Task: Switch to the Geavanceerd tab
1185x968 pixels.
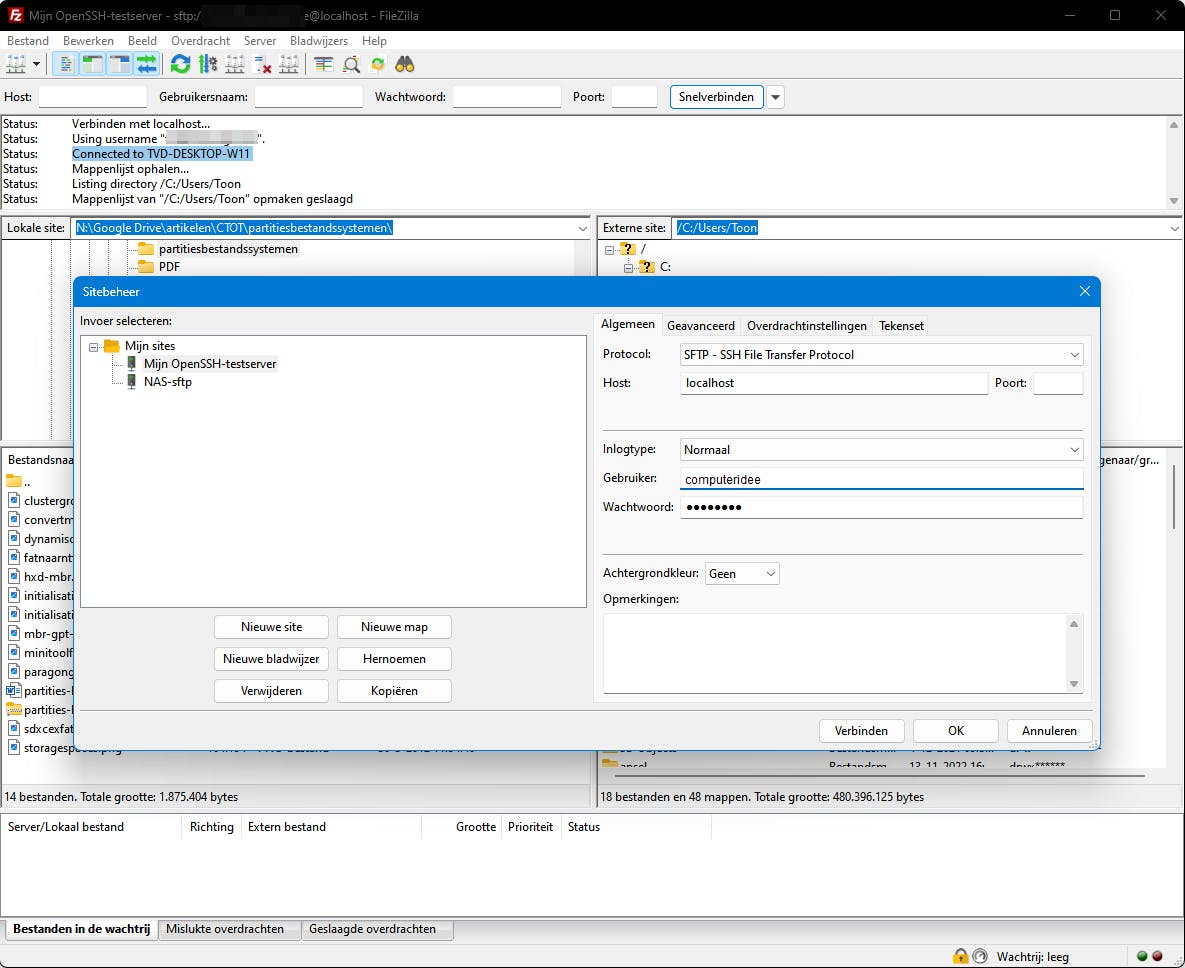Action: pyautogui.click(x=701, y=326)
